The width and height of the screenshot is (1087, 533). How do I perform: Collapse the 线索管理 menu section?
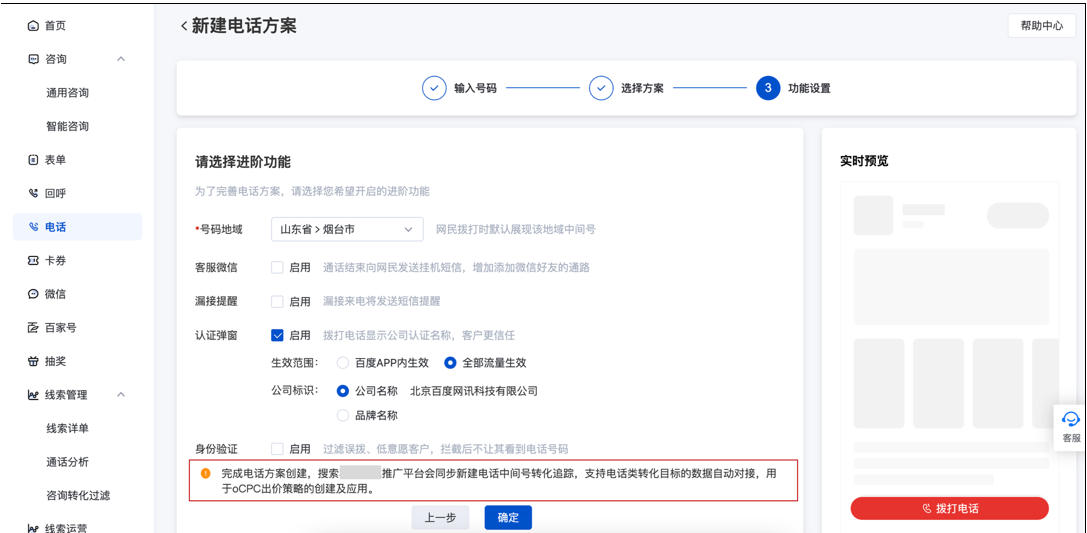tap(121, 395)
